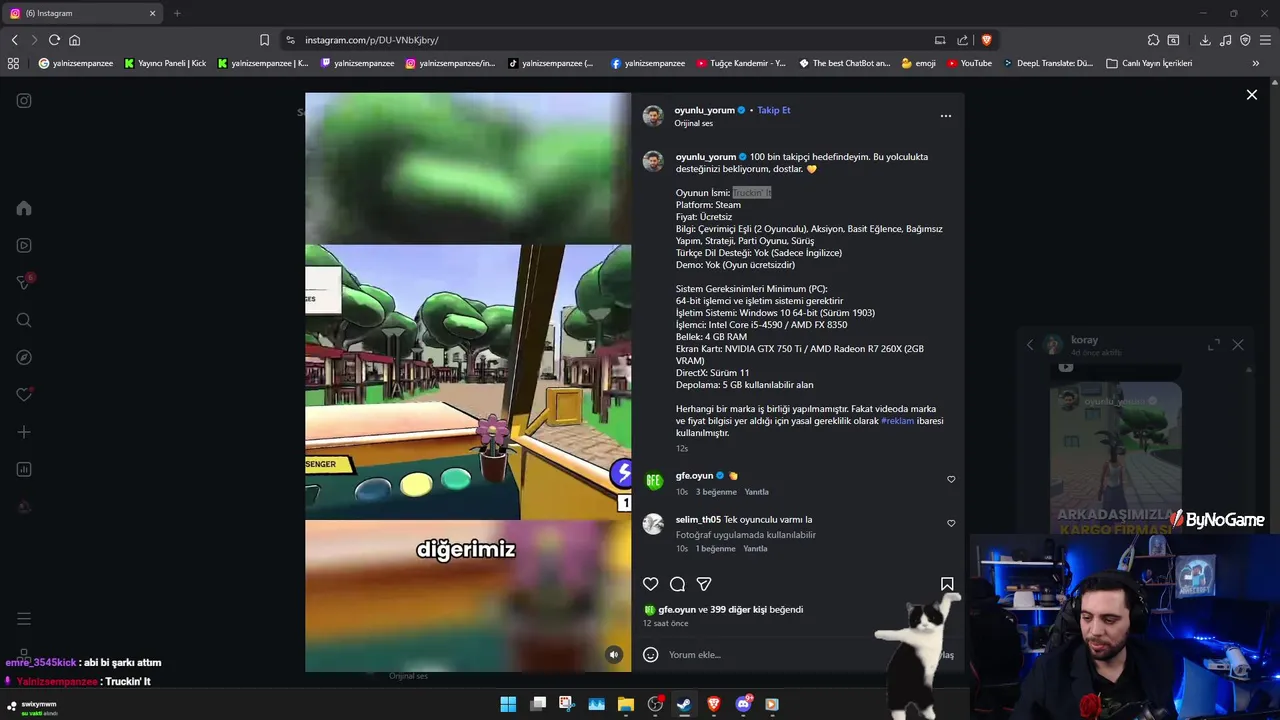This screenshot has height=720, width=1280.
Task: Open Brave browser from taskbar
Action: [714, 704]
